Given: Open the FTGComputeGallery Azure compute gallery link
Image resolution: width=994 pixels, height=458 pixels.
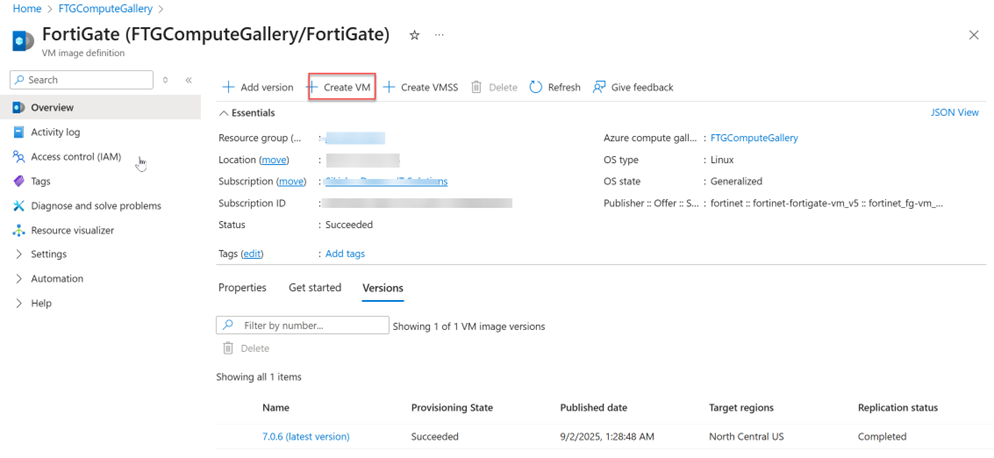Looking at the screenshot, I should (754, 138).
